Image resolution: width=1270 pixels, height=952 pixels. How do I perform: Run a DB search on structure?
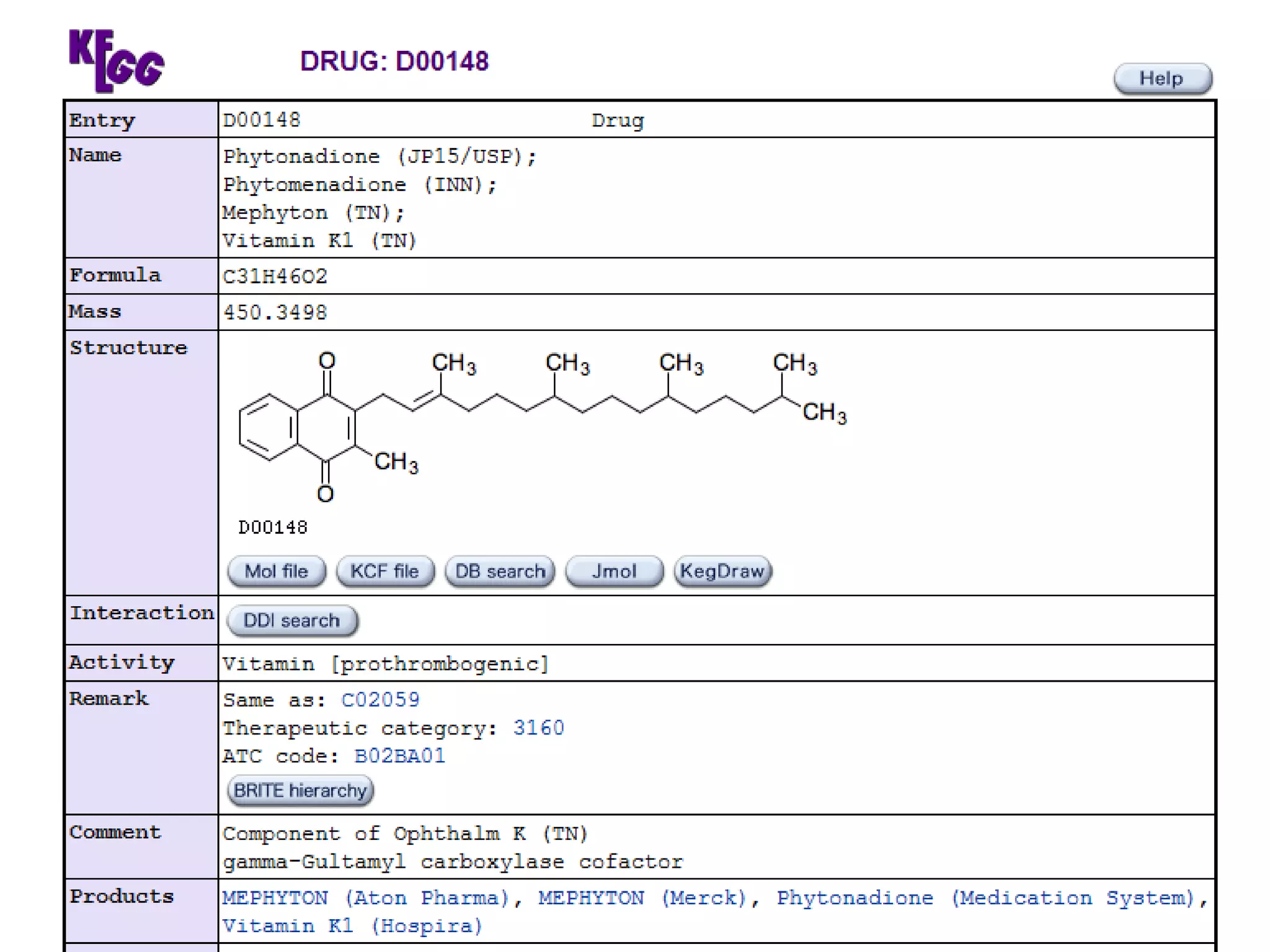(x=499, y=571)
